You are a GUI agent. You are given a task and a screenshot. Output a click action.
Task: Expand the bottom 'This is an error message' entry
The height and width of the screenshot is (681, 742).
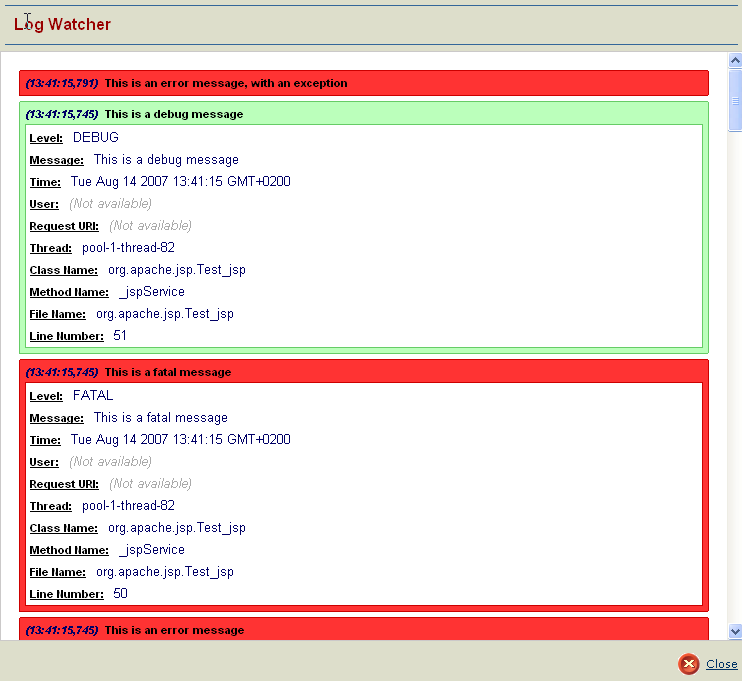pyautogui.click(x=174, y=630)
